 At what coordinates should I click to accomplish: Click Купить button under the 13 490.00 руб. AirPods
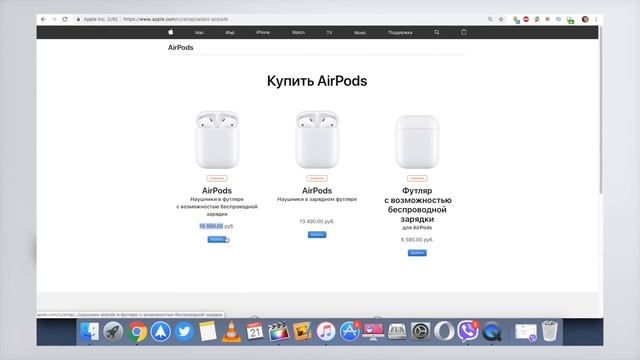pyautogui.click(x=317, y=235)
